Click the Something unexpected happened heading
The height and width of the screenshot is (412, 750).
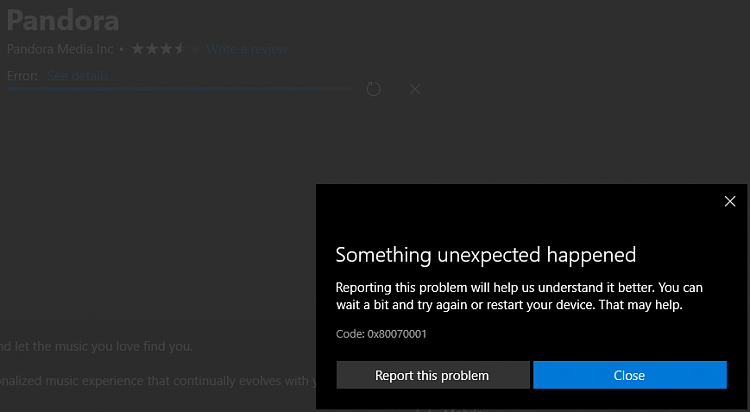coord(485,255)
